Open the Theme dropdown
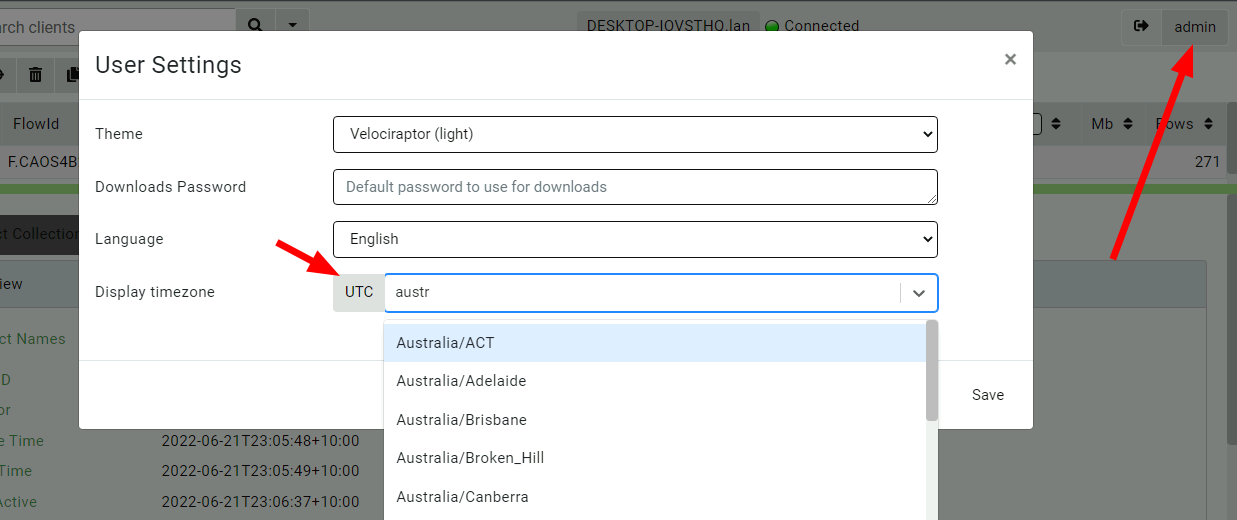Screen dimensions: 1237x520 pyautogui.click(x=635, y=134)
